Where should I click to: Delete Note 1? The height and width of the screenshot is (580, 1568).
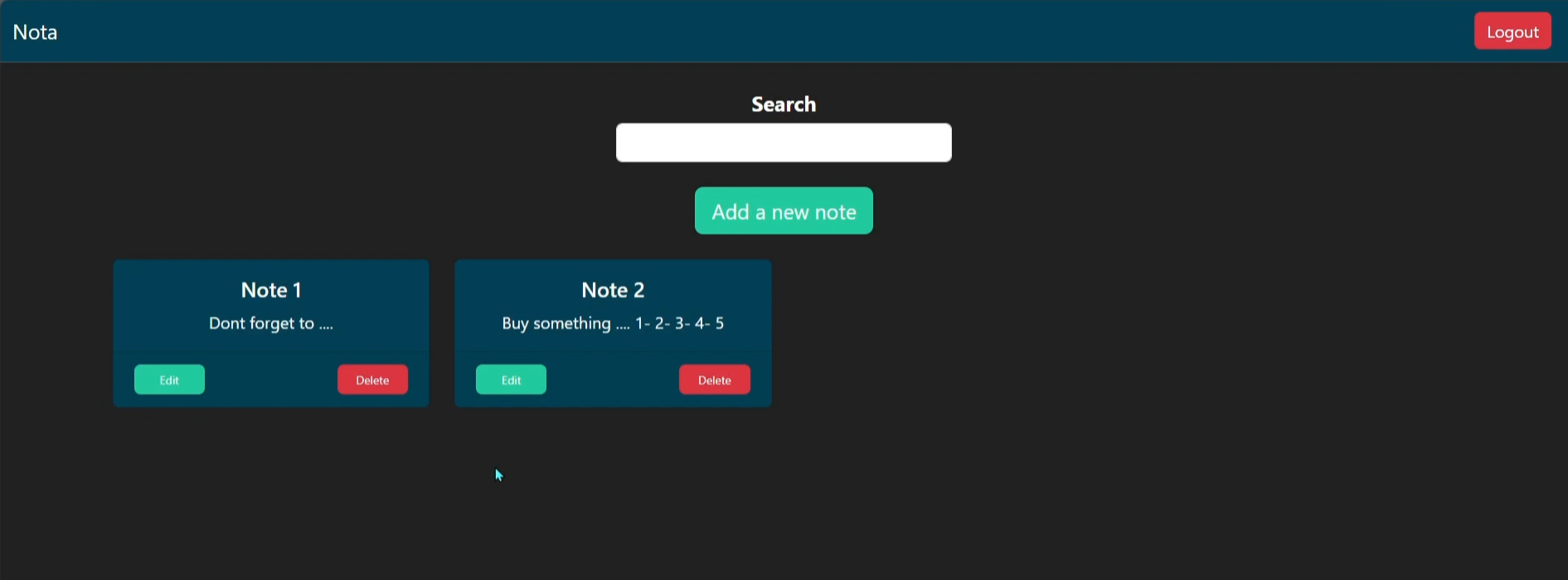pyautogui.click(x=372, y=379)
